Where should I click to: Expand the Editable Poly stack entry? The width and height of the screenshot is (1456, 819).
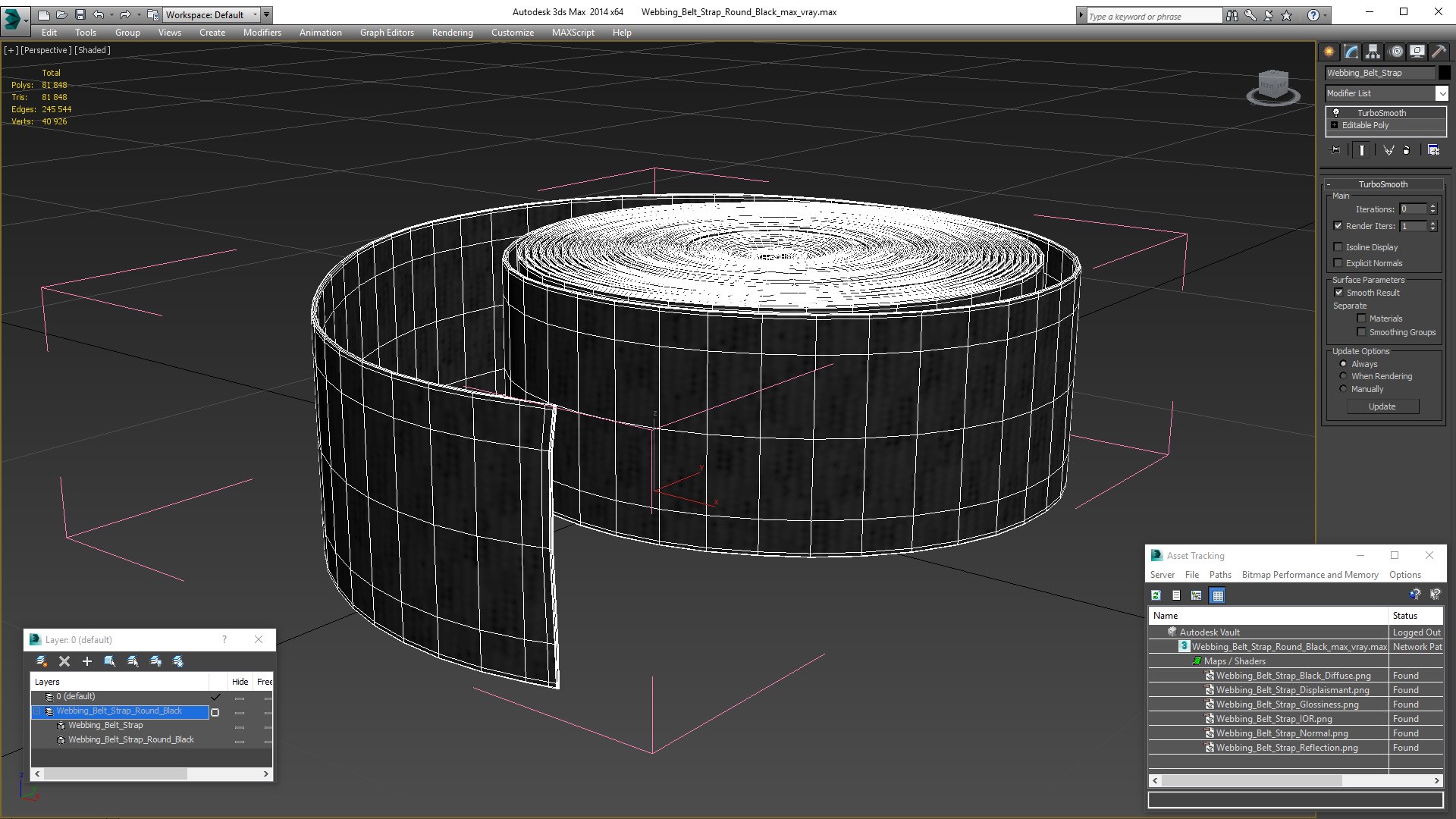click(1334, 125)
